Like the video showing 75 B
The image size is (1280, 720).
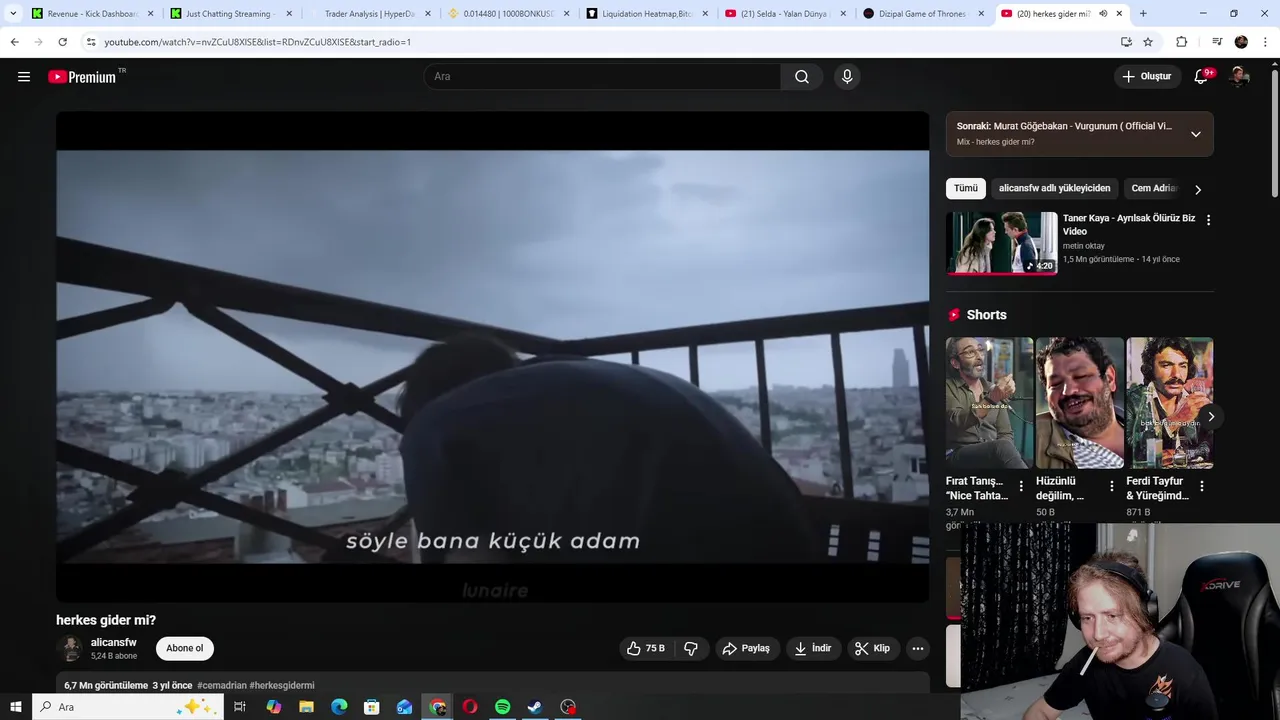coord(645,648)
